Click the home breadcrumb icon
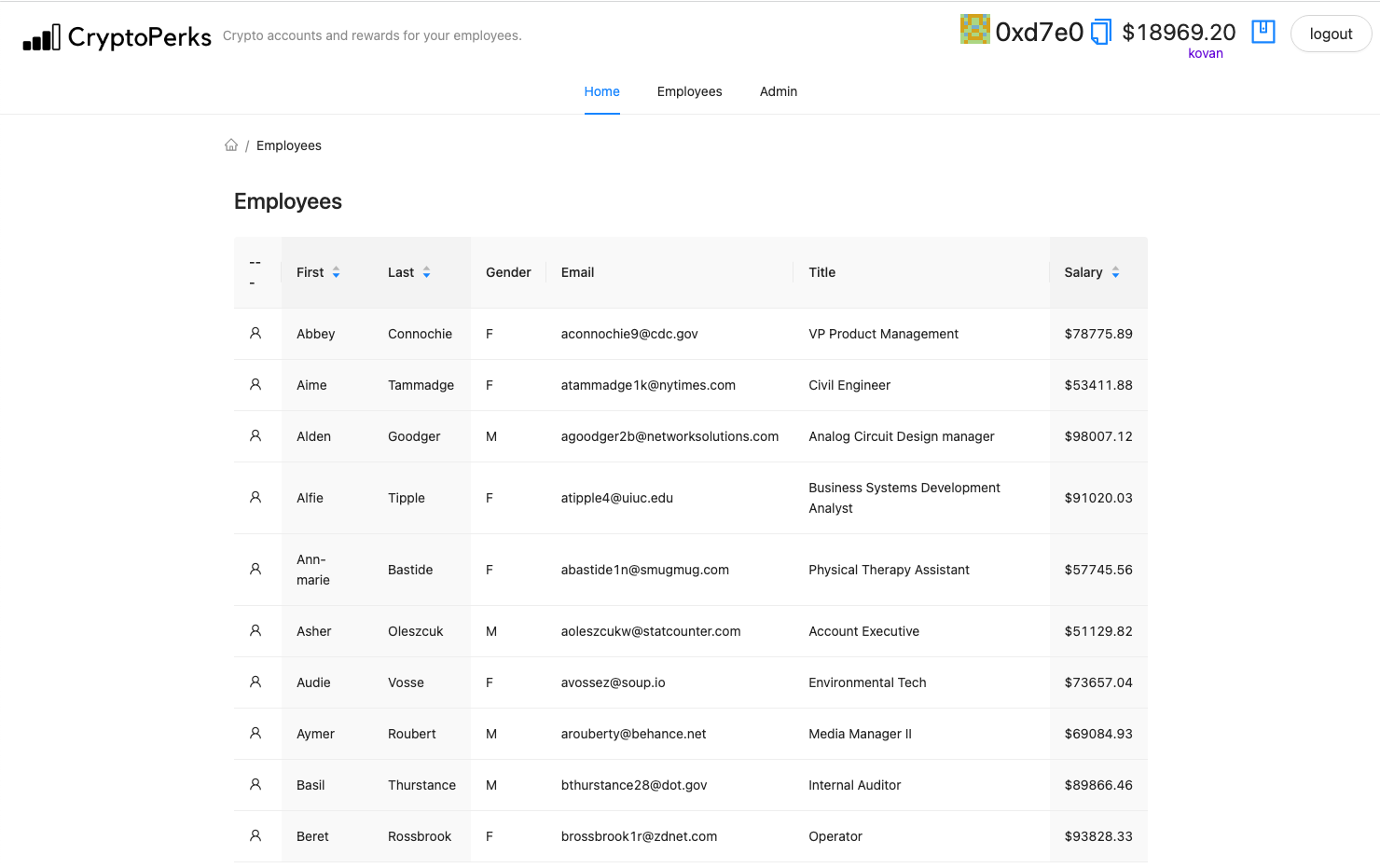Image resolution: width=1380 pixels, height=868 pixels. pos(231,145)
